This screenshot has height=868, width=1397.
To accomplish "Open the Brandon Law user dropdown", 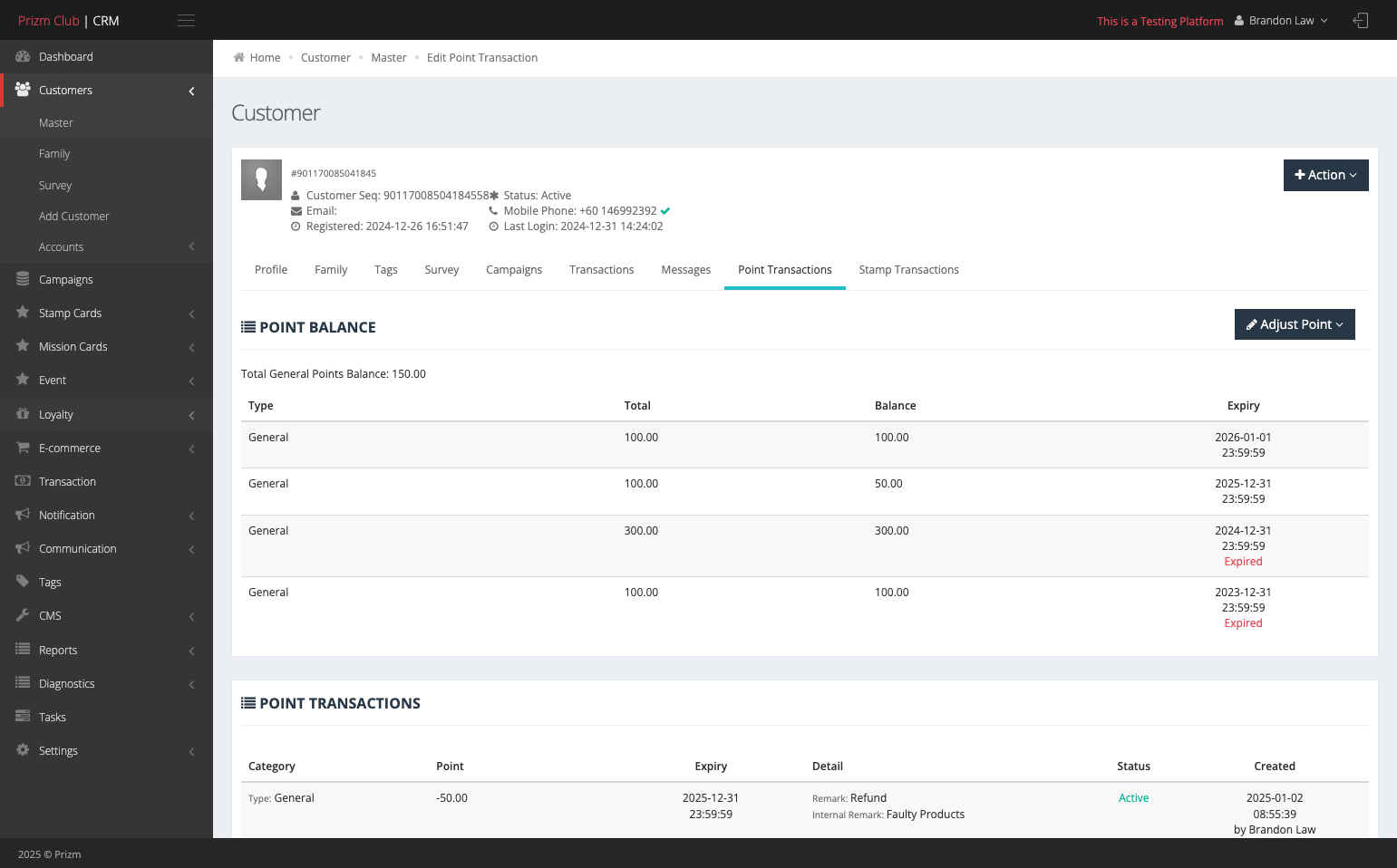I will (x=1280, y=20).
